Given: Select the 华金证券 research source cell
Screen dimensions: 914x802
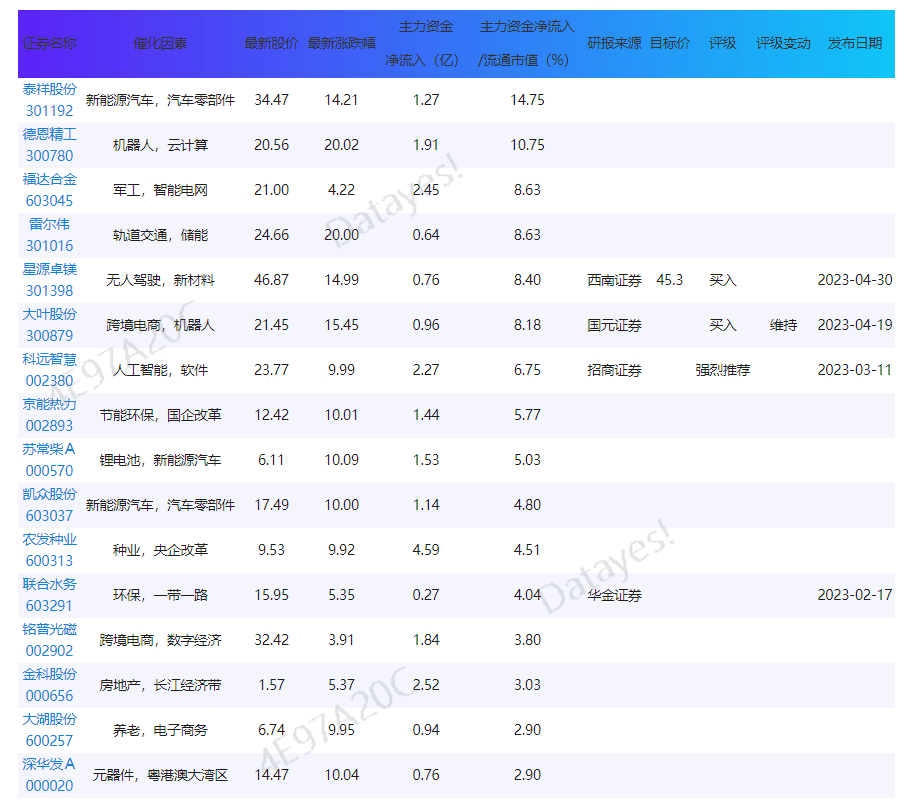Looking at the screenshot, I should coord(614,595).
